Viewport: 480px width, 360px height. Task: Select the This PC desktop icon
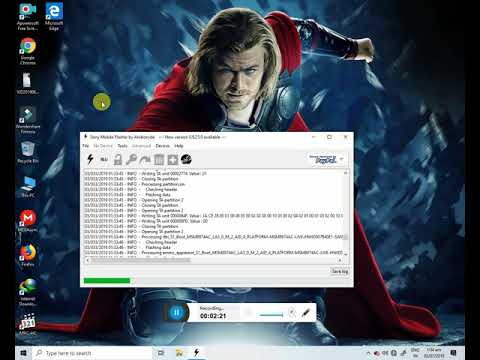point(28,187)
